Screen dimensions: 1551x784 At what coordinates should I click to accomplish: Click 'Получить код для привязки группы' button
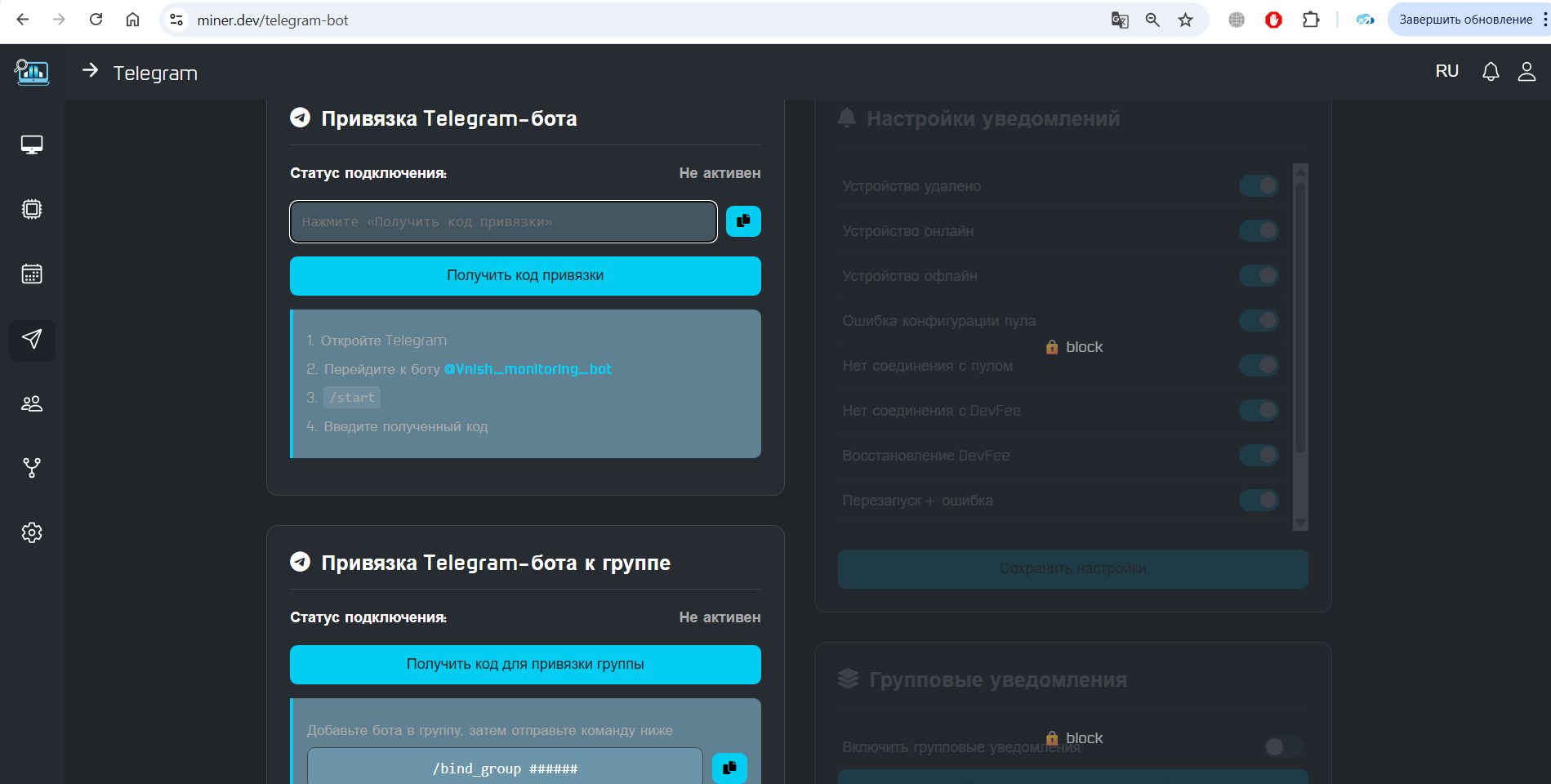click(525, 665)
